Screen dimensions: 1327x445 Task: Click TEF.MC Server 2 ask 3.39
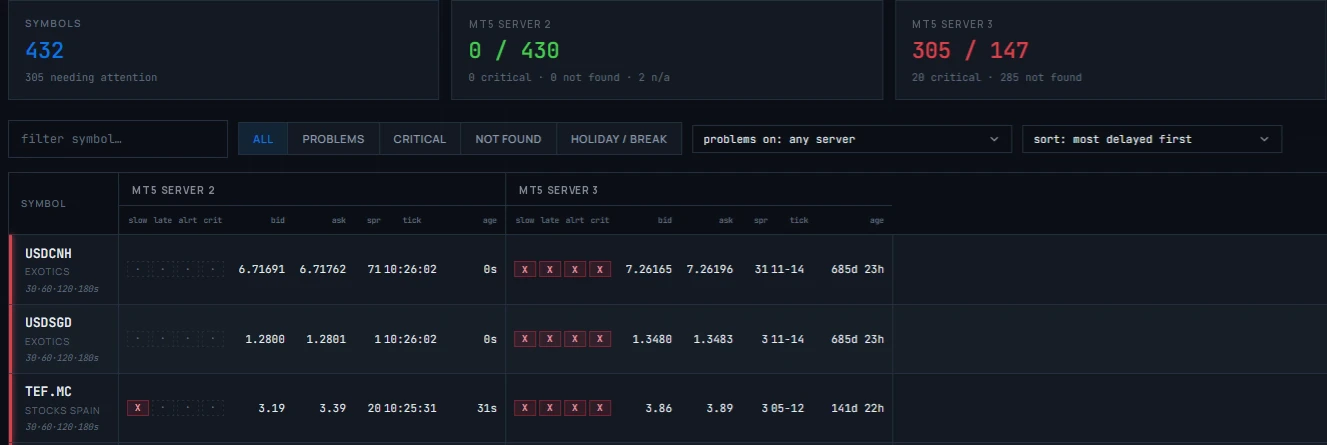point(333,408)
